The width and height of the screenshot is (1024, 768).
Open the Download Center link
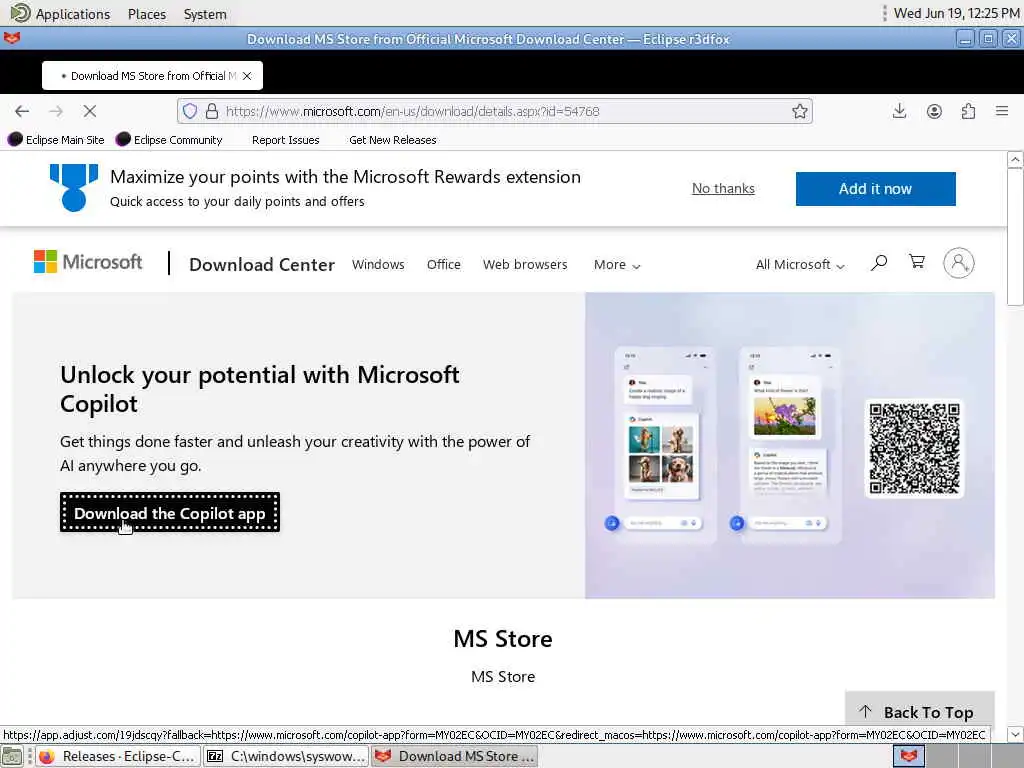[x=262, y=264]
